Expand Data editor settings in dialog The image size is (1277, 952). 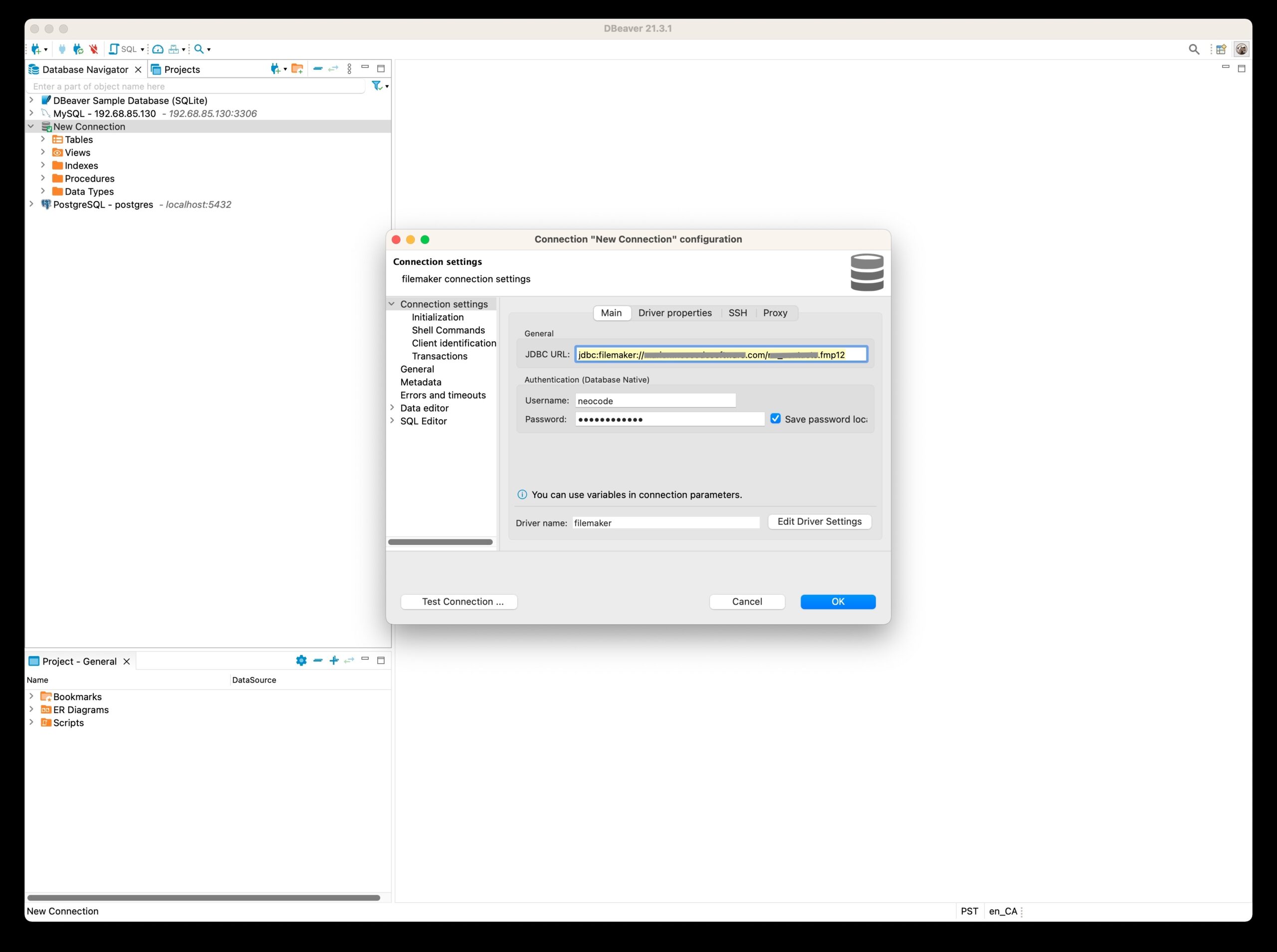pos(392,408)
